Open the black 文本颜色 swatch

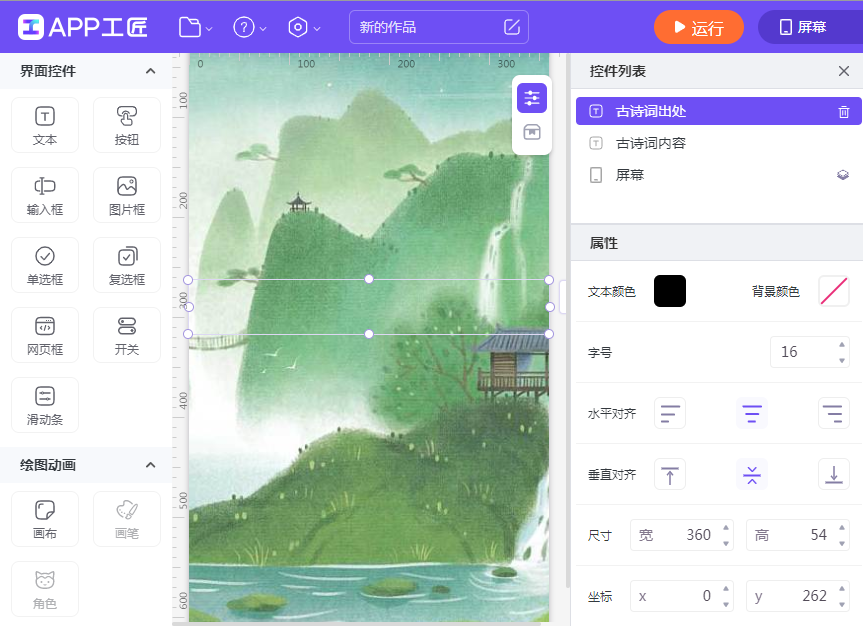pyautogui.click(x=669, y=291)
